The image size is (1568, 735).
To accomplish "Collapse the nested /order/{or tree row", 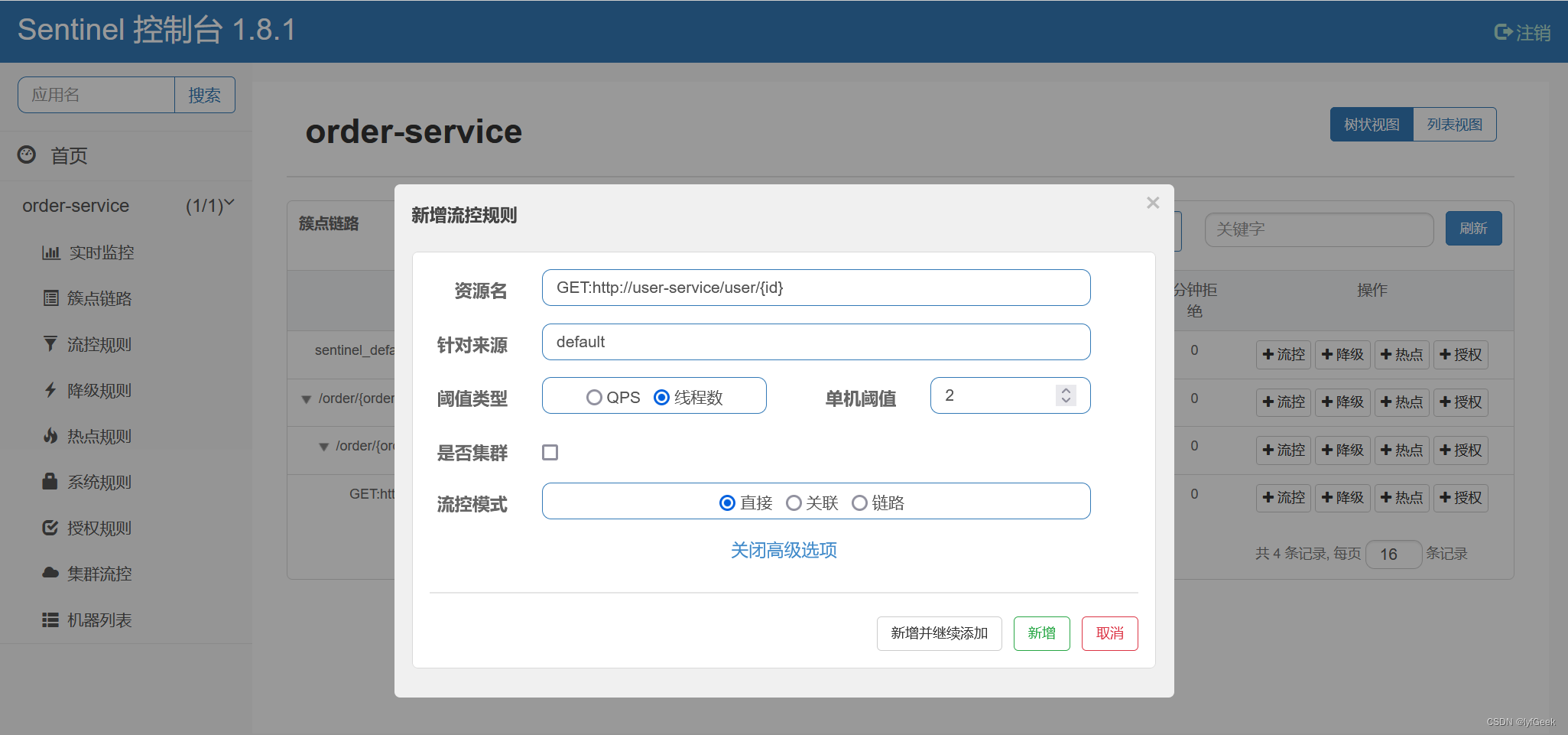I will [323, 447].
